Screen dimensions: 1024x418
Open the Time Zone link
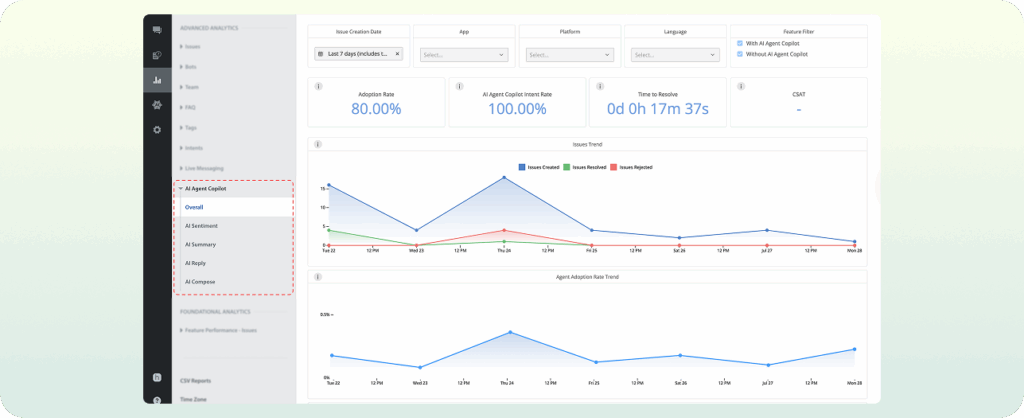(x=193, y=399)
